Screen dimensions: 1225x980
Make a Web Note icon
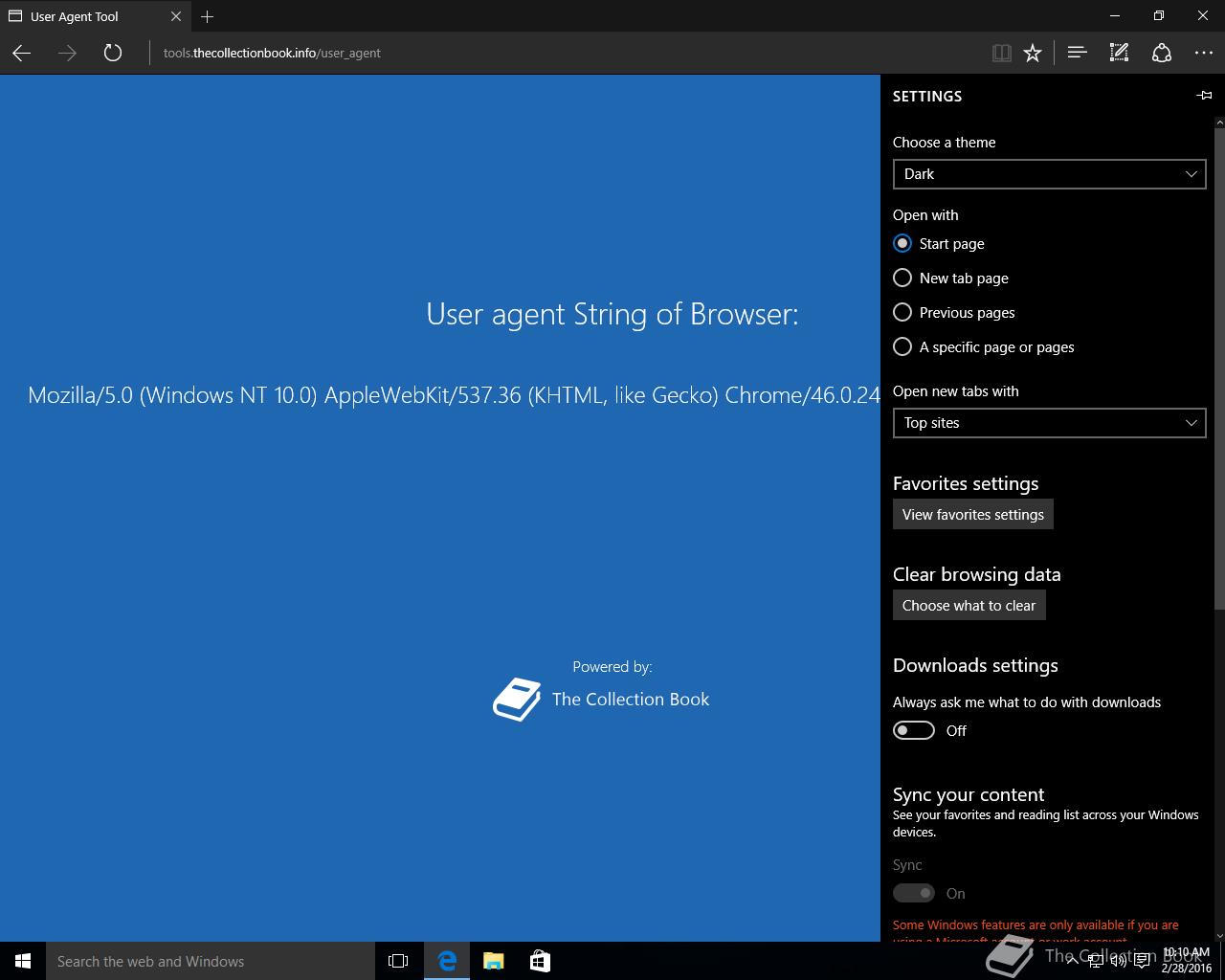click(x=1119, y=53)
